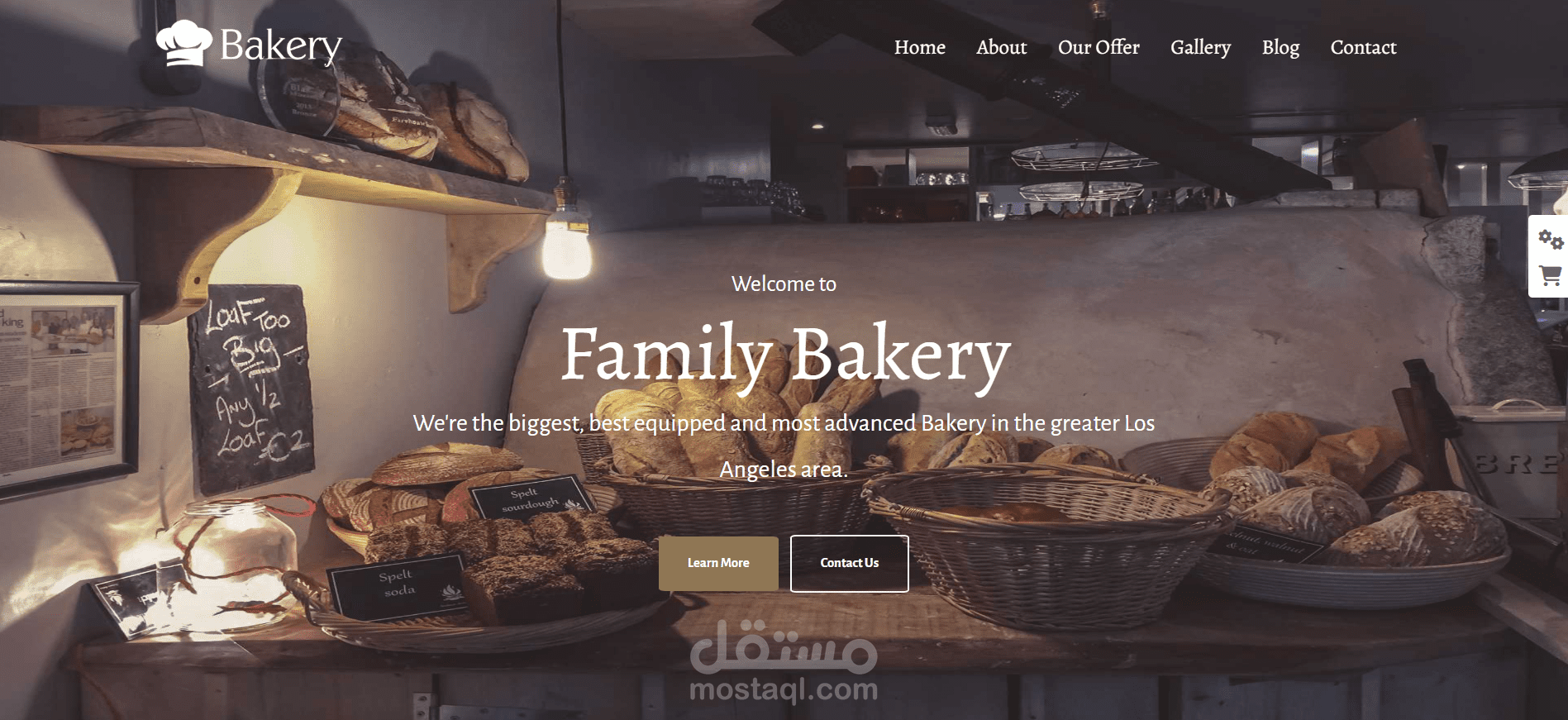
Task: Open the settings gears side panel
Action: (x=1550, y=240)
